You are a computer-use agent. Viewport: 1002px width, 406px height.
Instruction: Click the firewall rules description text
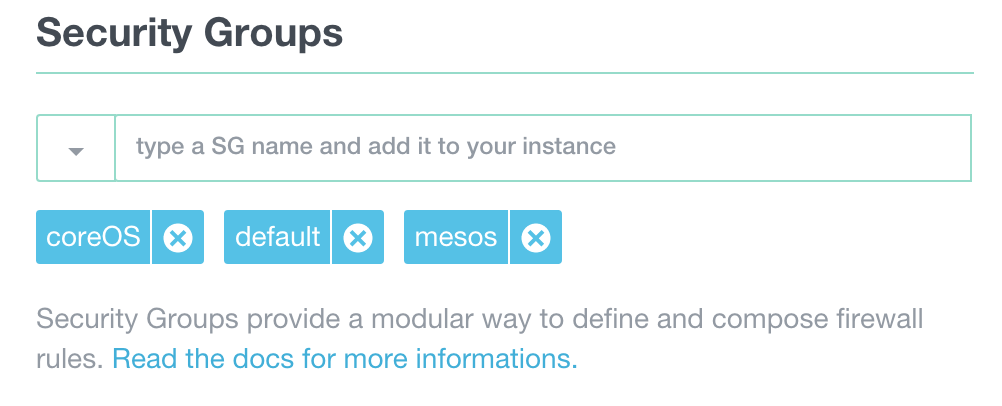(x=479, y=322)
